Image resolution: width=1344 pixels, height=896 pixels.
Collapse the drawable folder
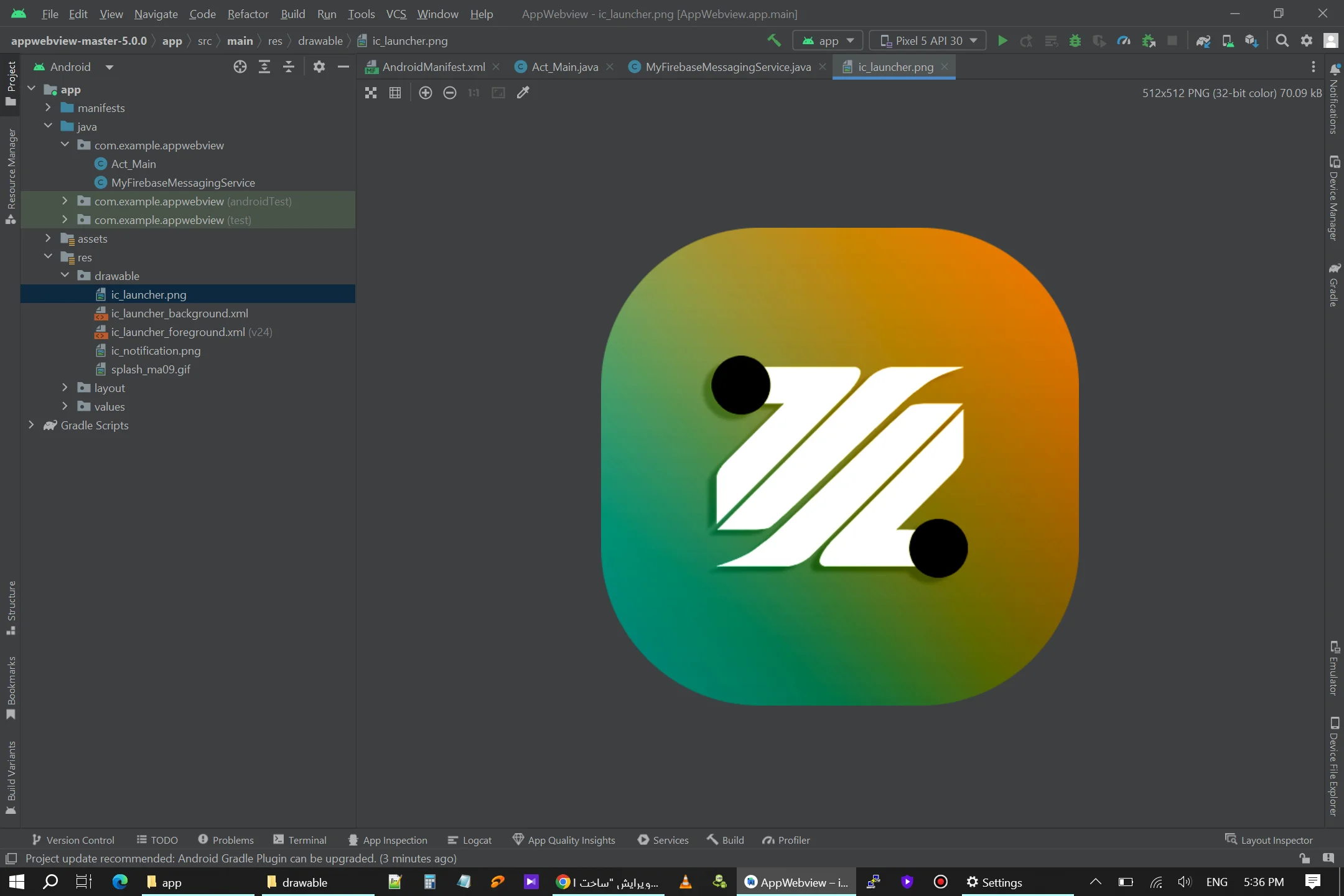pyautogui.click(x=65, y=276)
